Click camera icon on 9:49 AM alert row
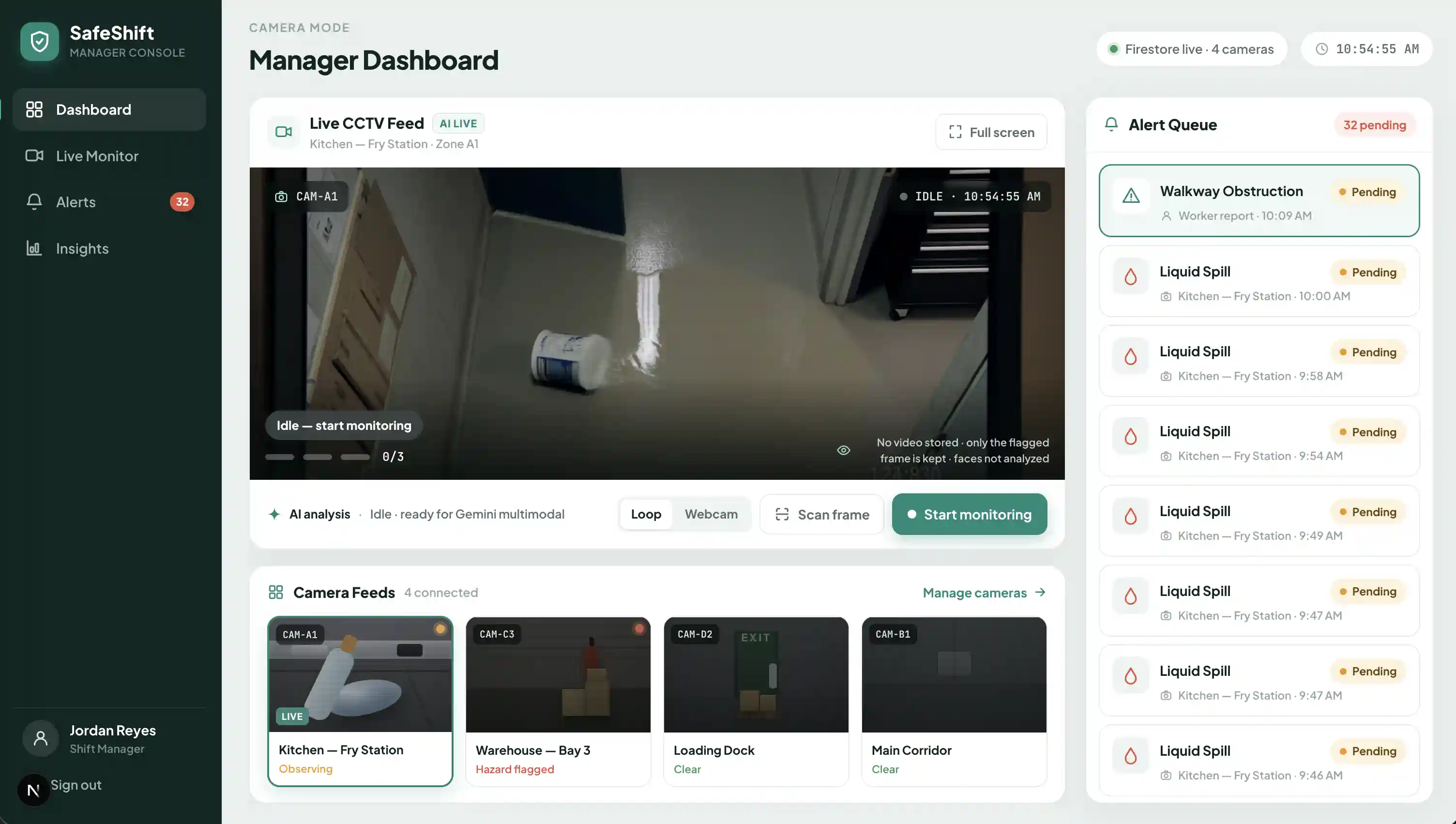This screenshot has width=1456, height=824. (1166, 535)
